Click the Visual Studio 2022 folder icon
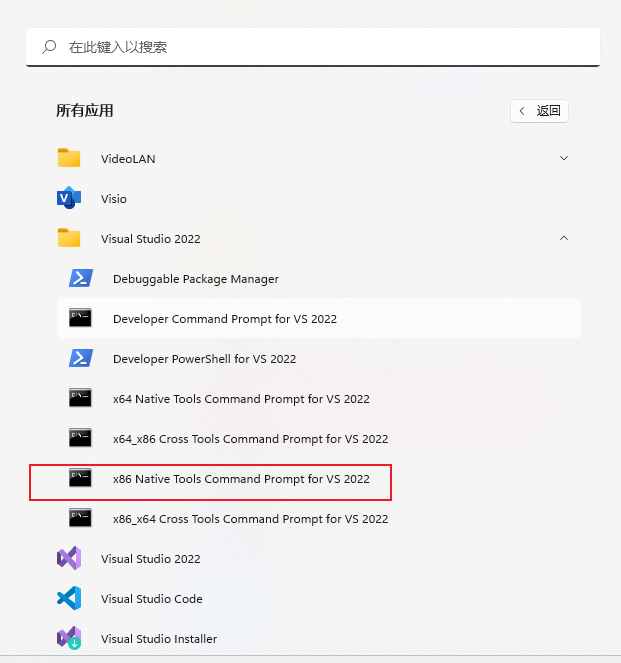621x663 pixels. (69, 238)
